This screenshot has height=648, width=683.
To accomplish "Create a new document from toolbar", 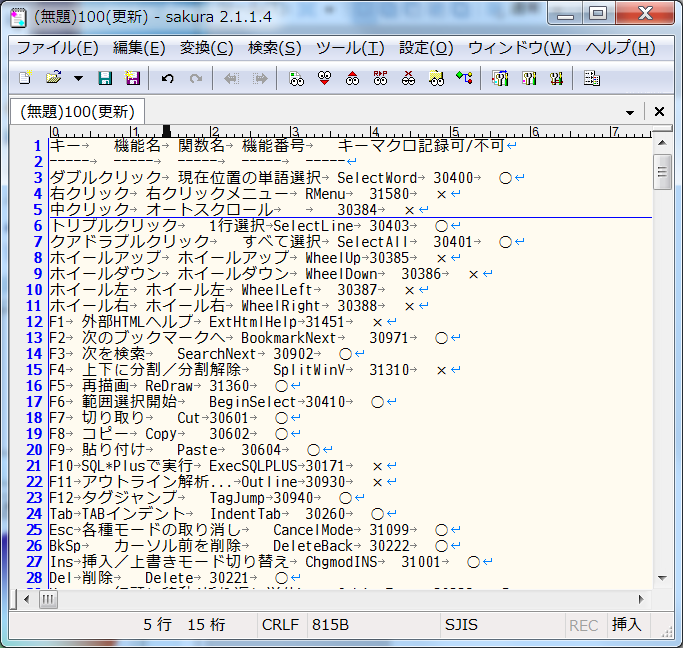I will (x=25, y=78).
